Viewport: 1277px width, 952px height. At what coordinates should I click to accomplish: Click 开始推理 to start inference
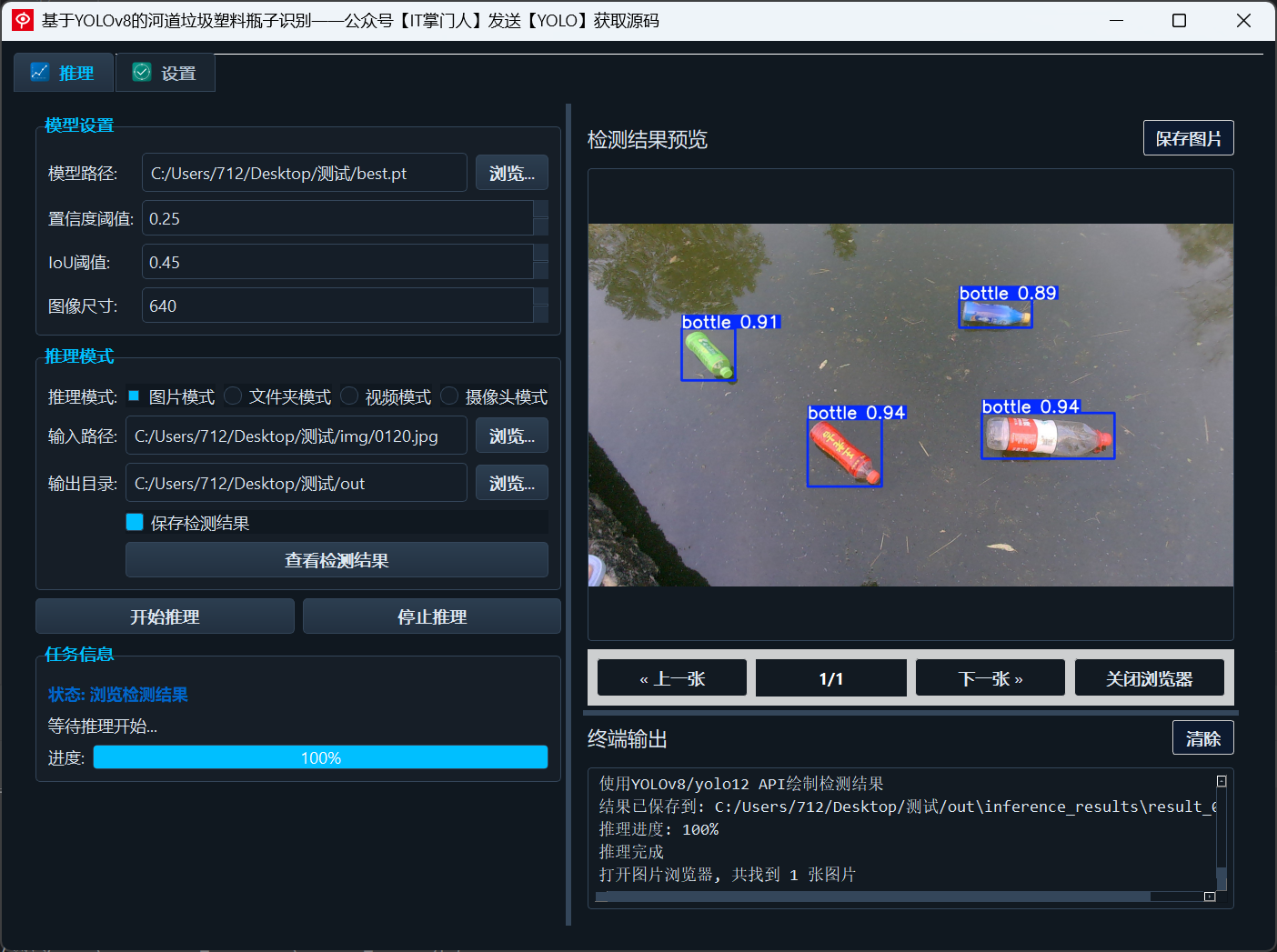165,616
